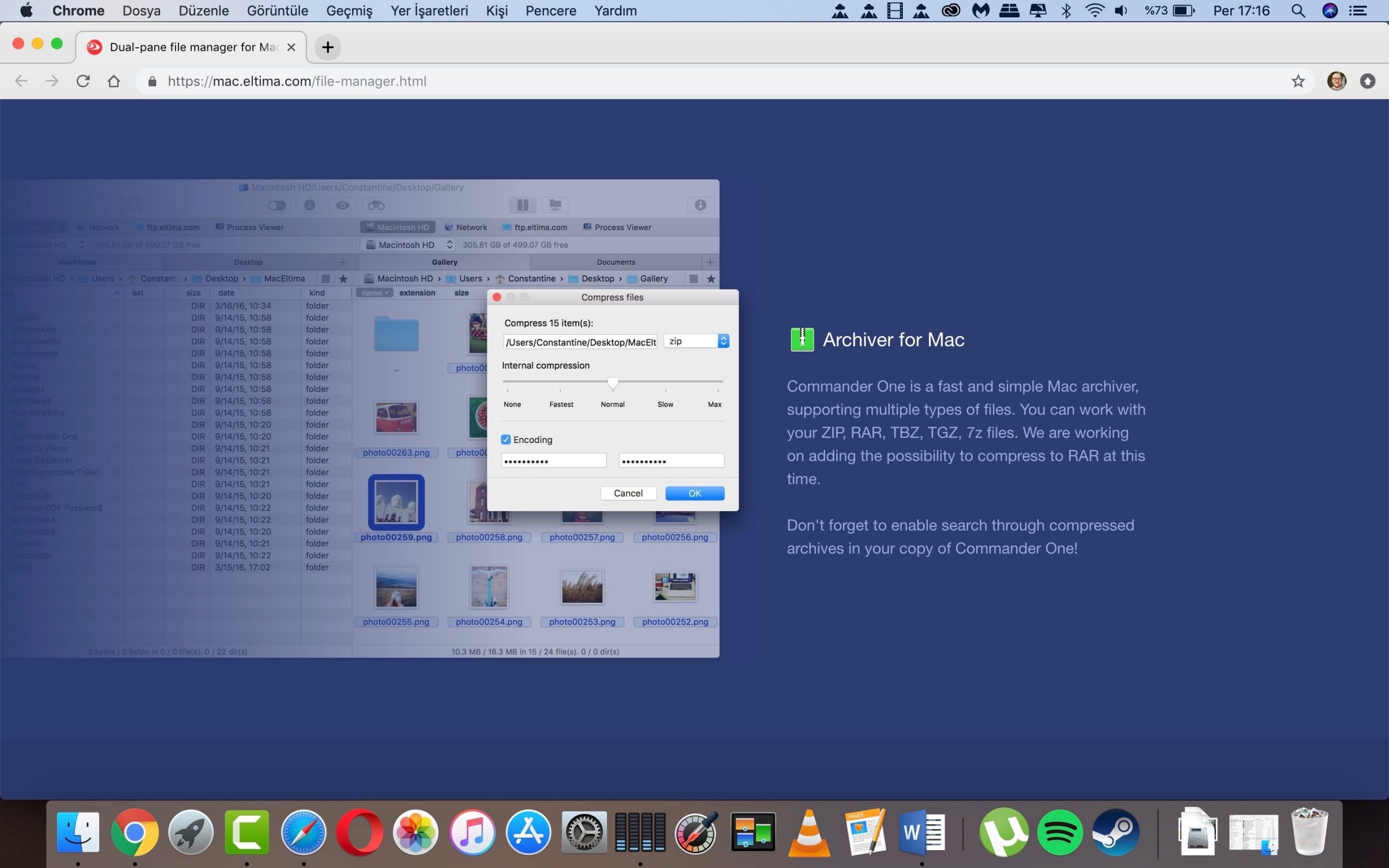Viewport: 1389px width, 868px height.
Task: Switch to the Documents tab
Action: coord(615,263)
